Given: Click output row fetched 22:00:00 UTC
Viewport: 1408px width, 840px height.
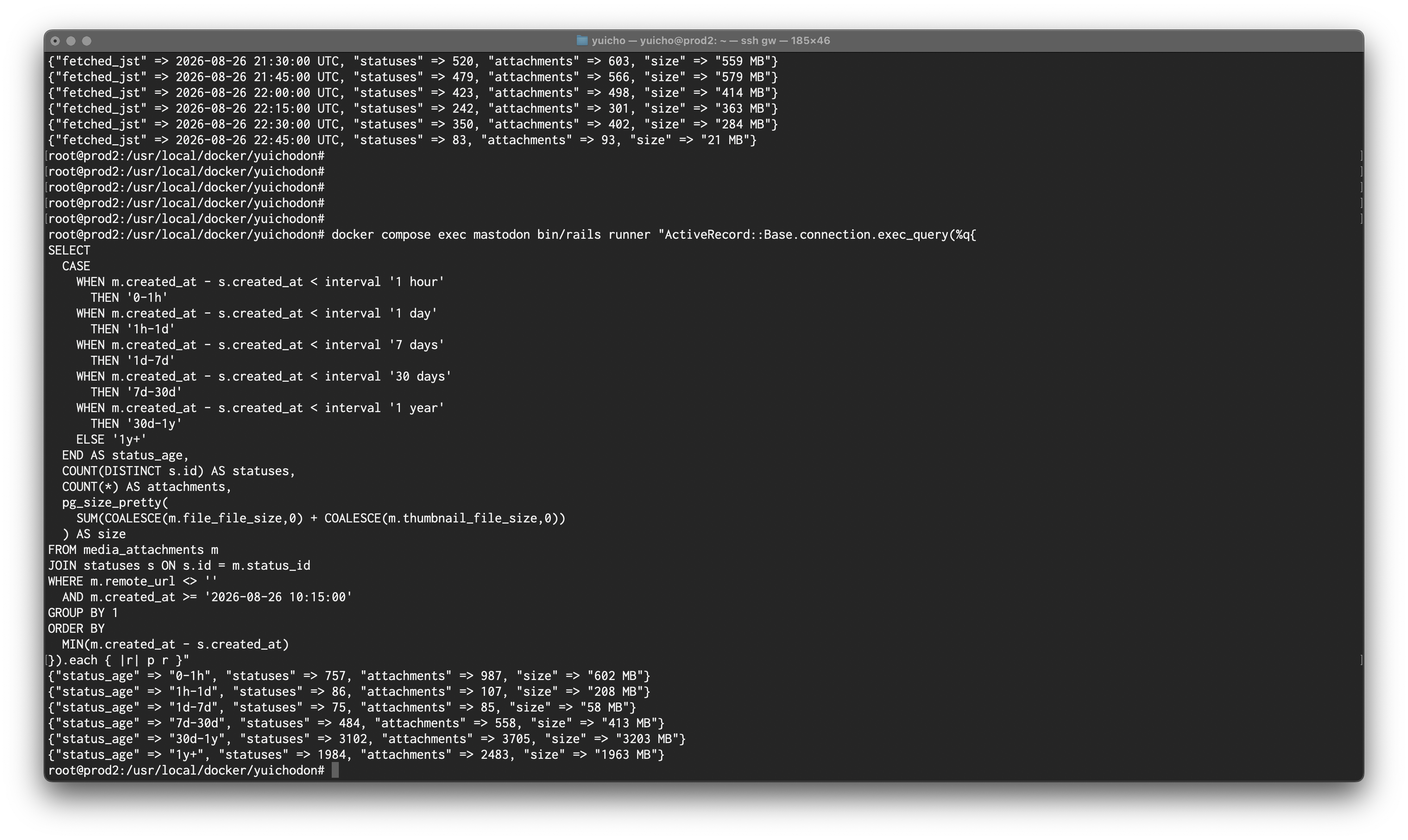Looking at the screenshot, I should (412, 93).
